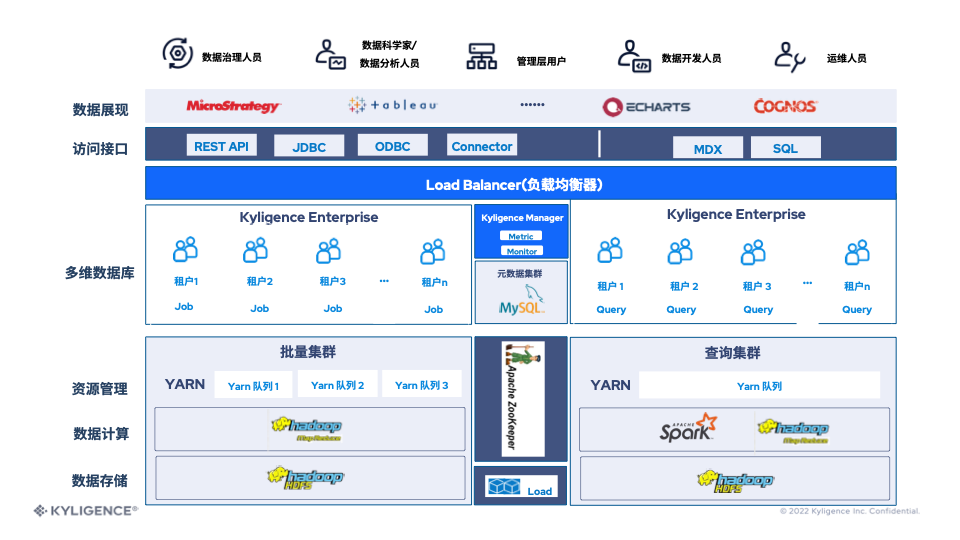Select 租户2 Job users icon

pos(255,250)
